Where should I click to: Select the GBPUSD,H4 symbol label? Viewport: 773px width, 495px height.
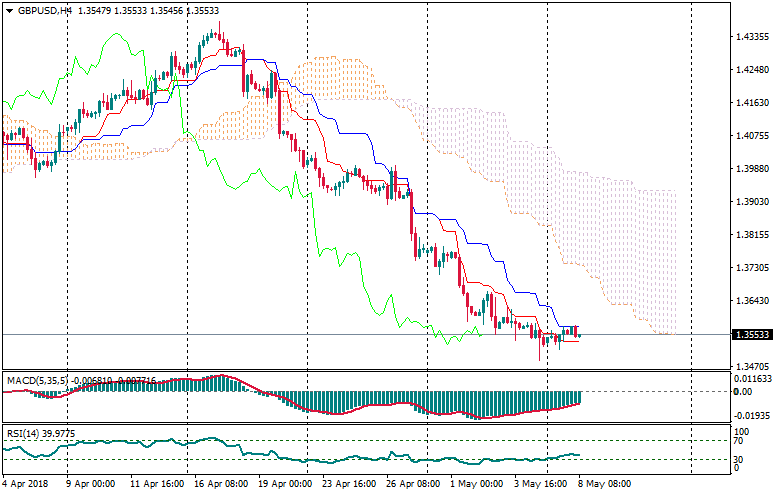[45, 10]
